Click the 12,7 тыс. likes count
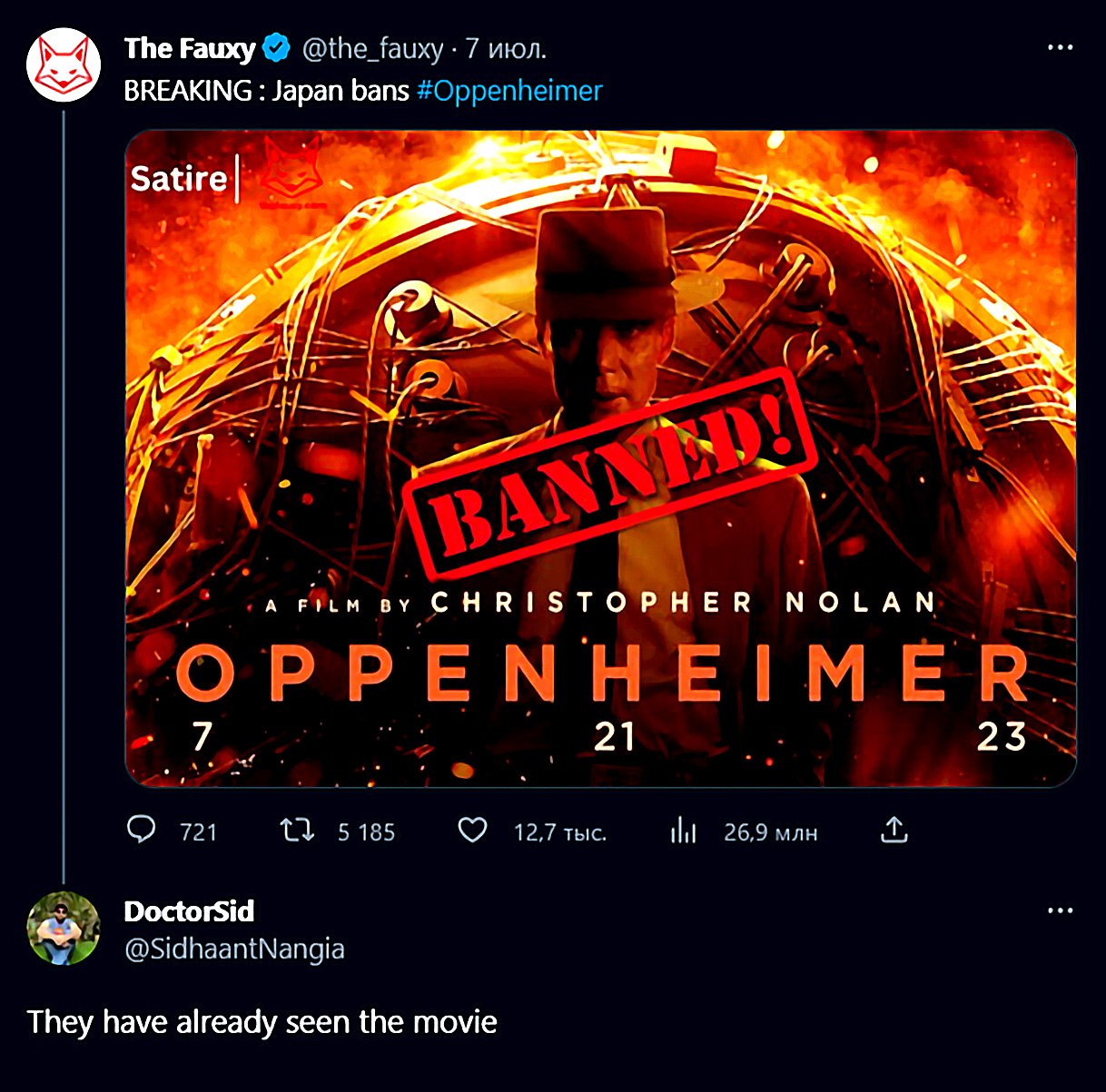This screenshot has width=1106, height=1092. (x=560, y=832)
